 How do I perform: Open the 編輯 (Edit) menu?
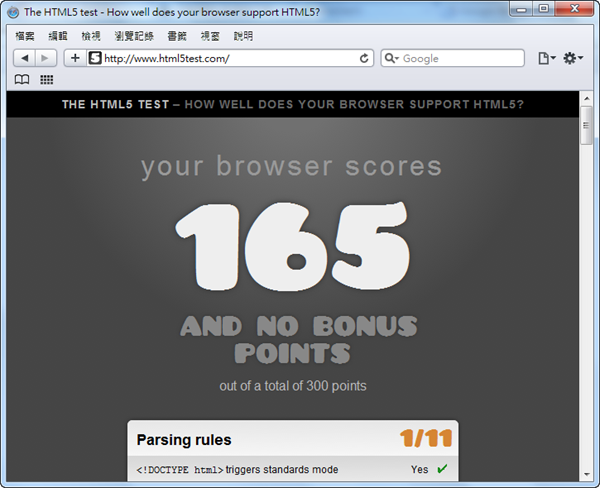click(58, 36)
